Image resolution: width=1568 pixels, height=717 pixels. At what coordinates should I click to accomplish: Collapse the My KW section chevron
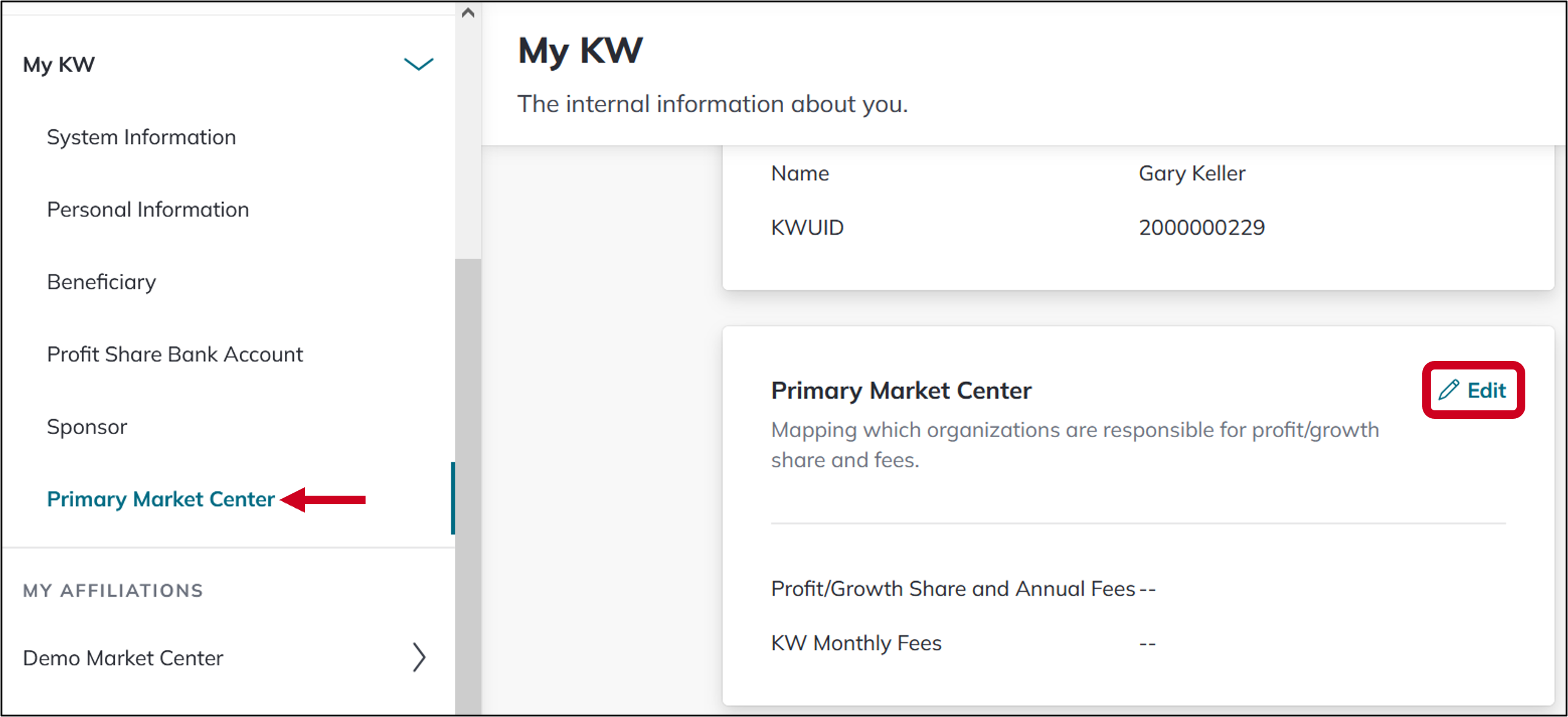click(x=418, y=64)
